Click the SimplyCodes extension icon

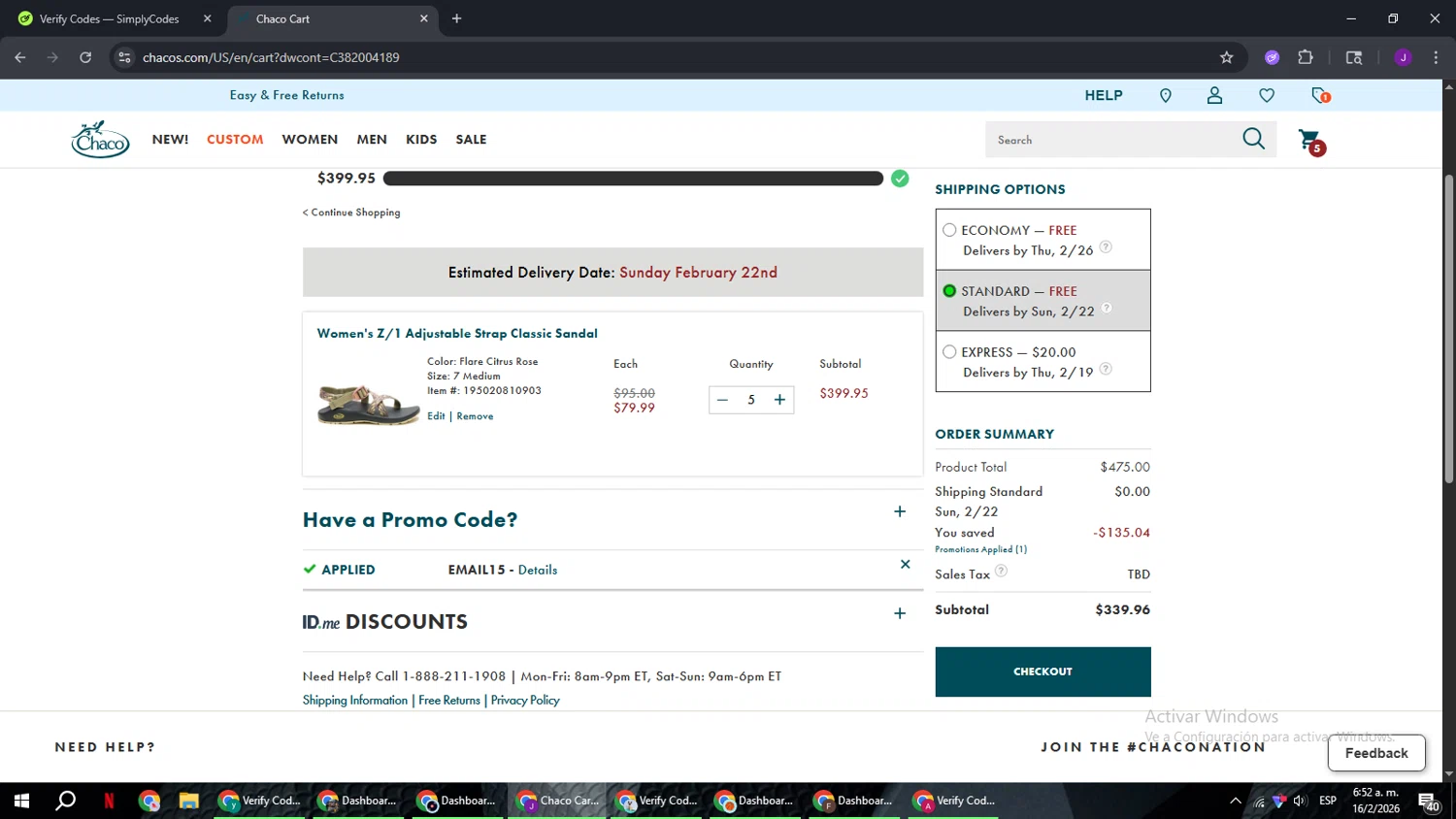[x=1272, y=57]
